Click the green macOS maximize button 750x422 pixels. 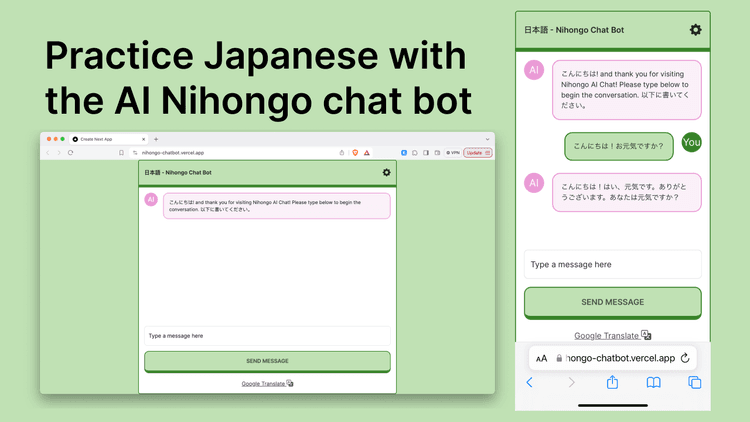(62, 139)
